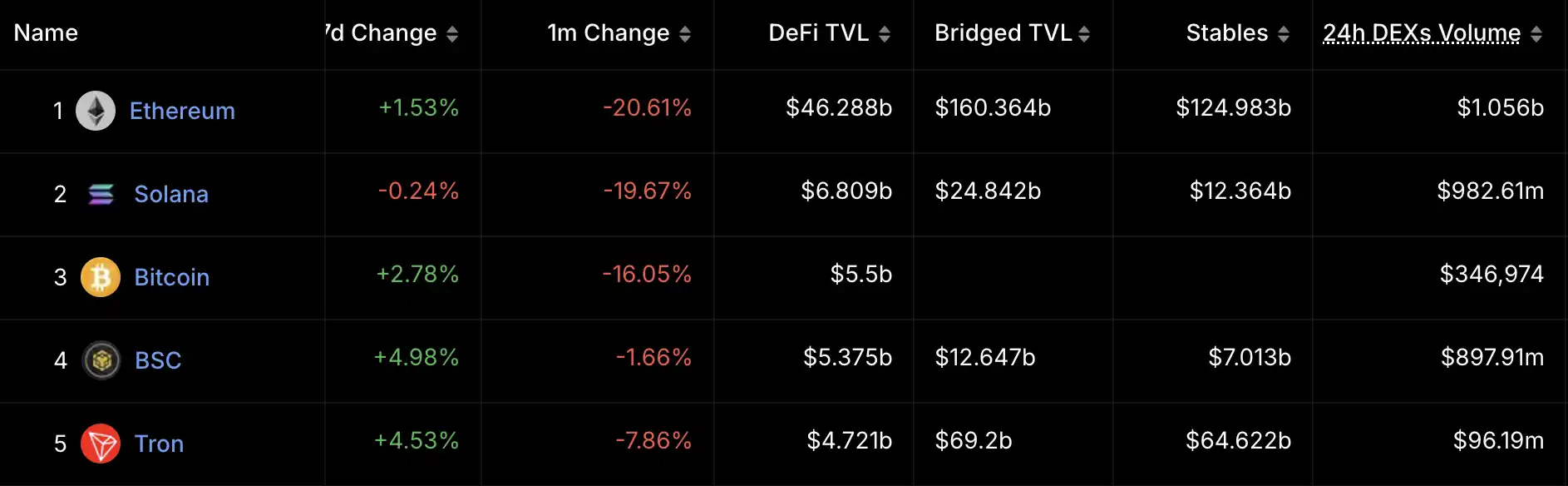Click the DeFi TVL header text
Screen dimensions: 1568x486
pyautogui.click(x=818, y=33)
